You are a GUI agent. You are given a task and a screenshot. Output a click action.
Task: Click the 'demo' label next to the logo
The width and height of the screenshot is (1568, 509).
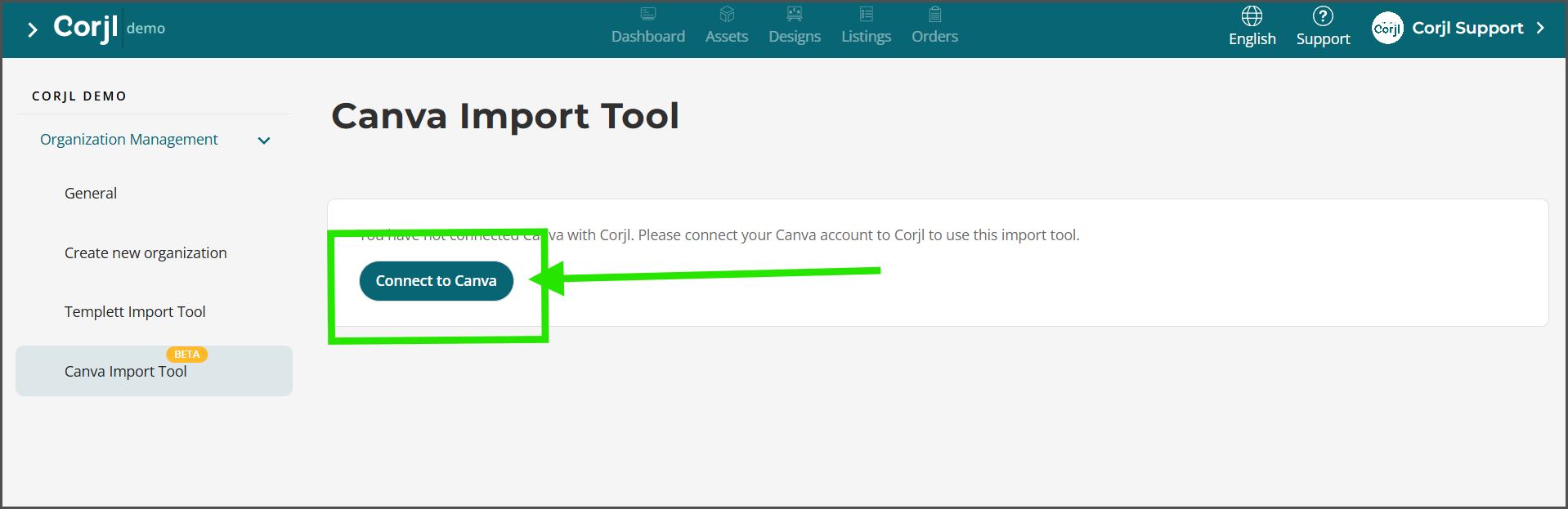[146, 29]
